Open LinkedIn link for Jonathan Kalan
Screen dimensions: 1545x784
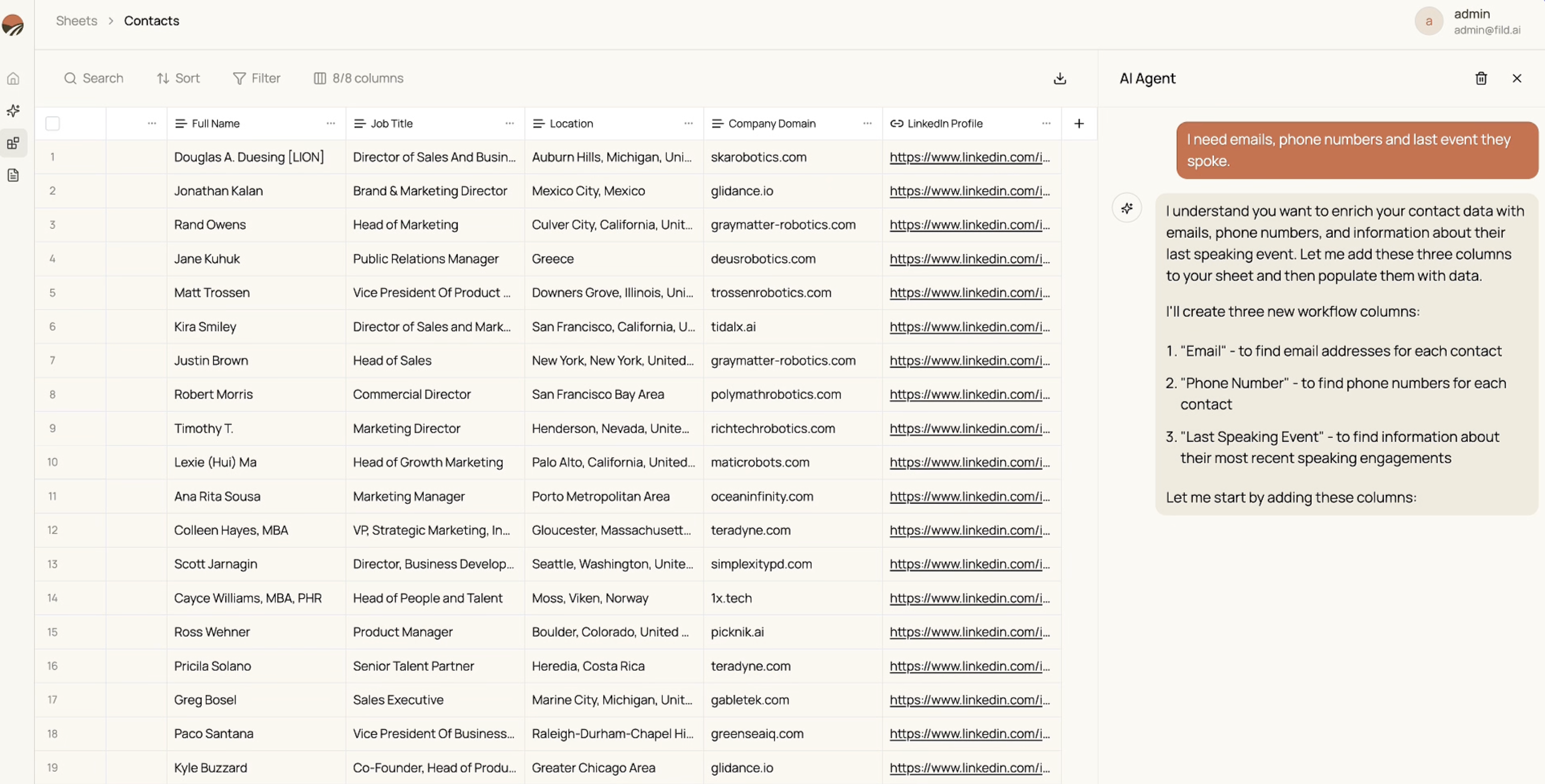[969, 191]
